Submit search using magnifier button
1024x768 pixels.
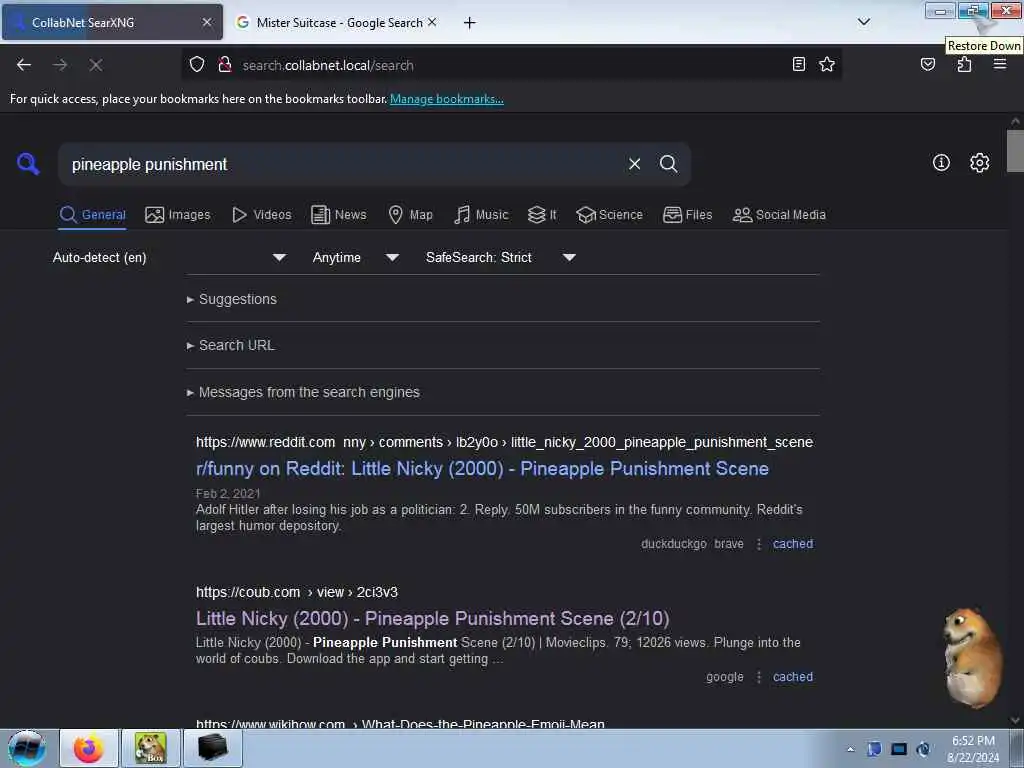[x=668, y=164]
